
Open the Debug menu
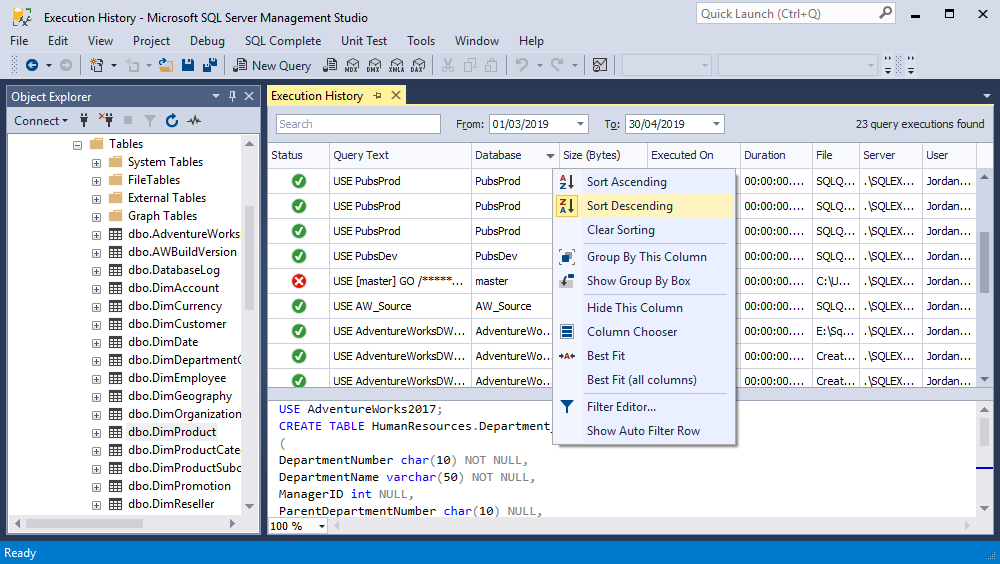(207, 41)
